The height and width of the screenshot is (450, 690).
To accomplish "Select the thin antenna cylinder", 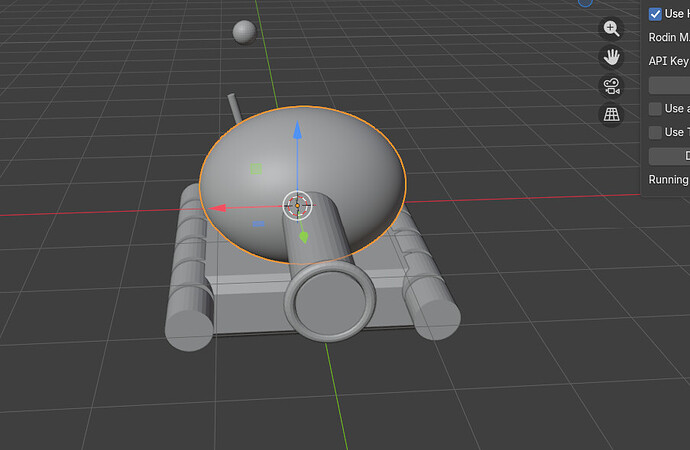I will (234, 108).
